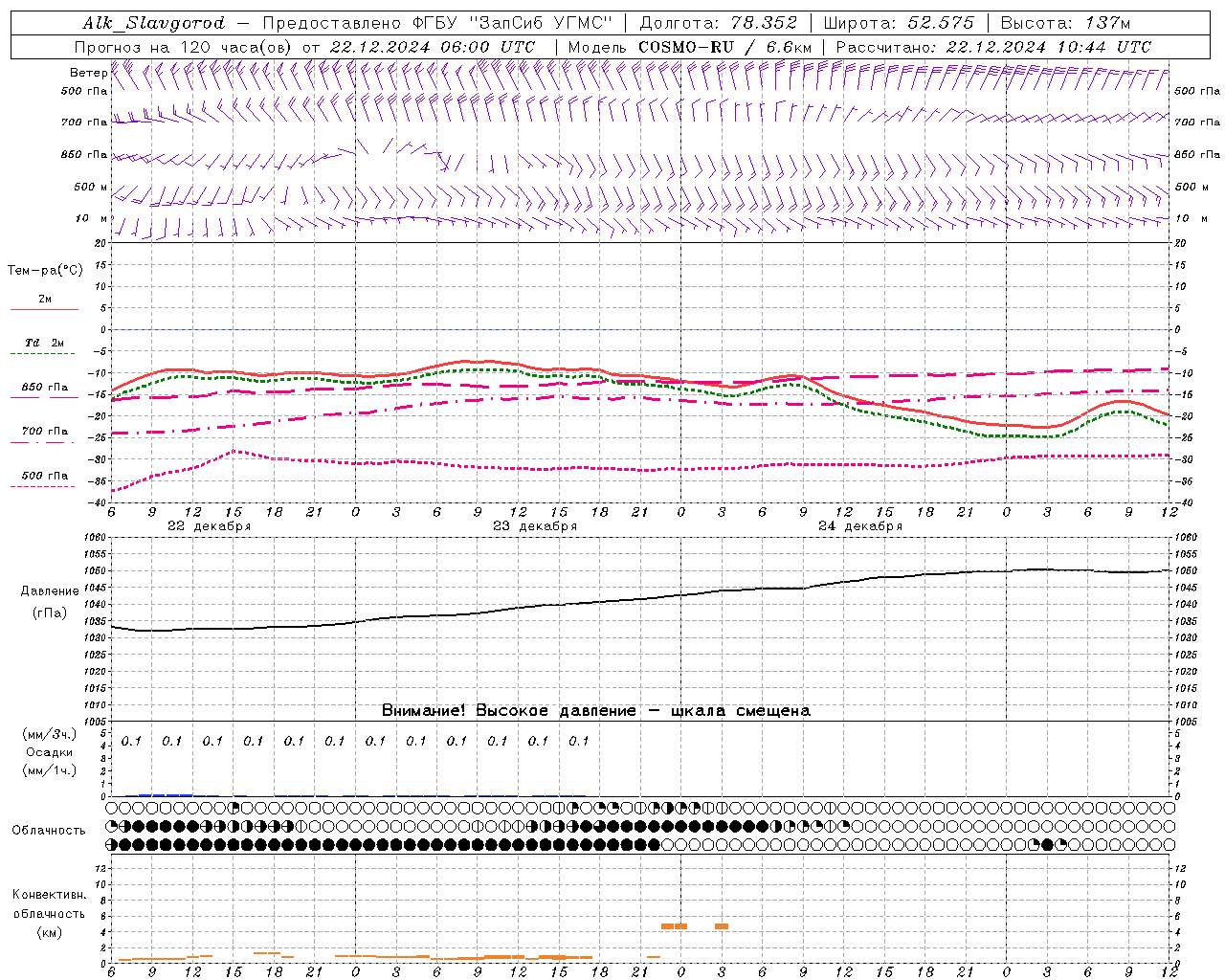
Task: Click the longitude value Долгота: 78.352
Action: click(718, 23)
